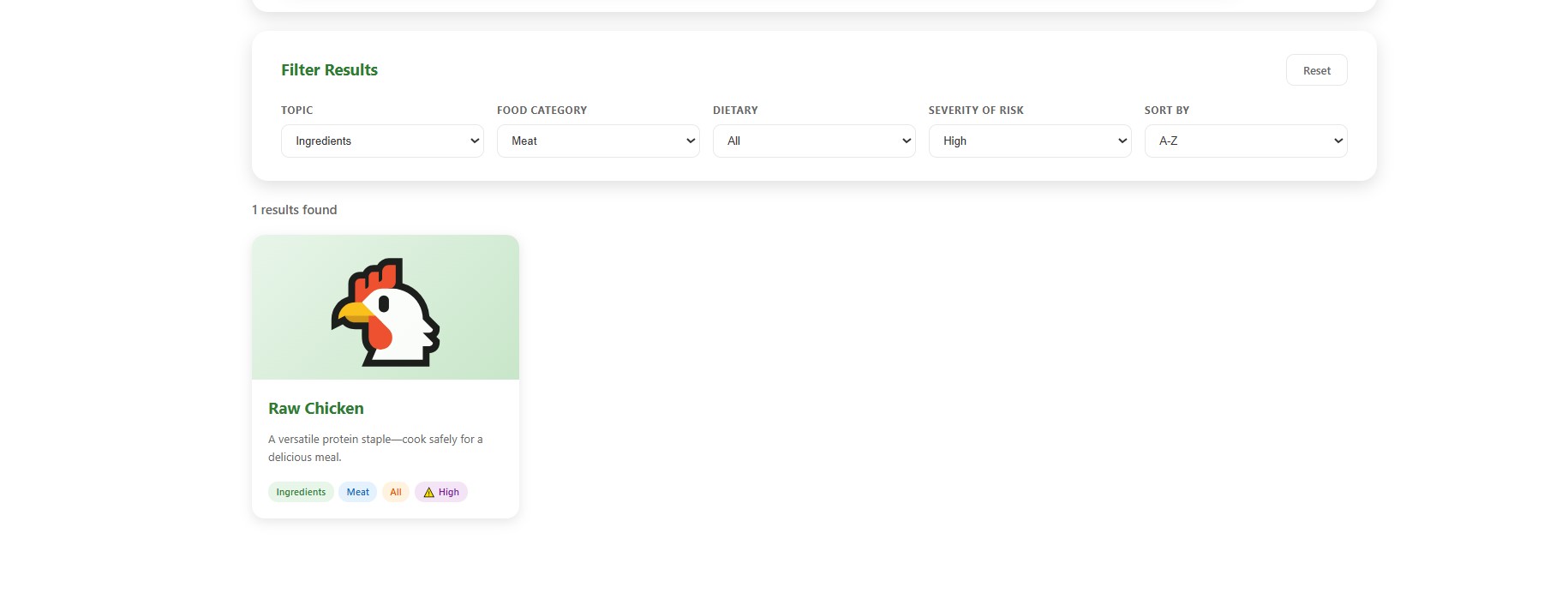Click the Reset filters button
Image resolution: width=1568 pixels, height=593 pixels.
tap(1316, 70)
